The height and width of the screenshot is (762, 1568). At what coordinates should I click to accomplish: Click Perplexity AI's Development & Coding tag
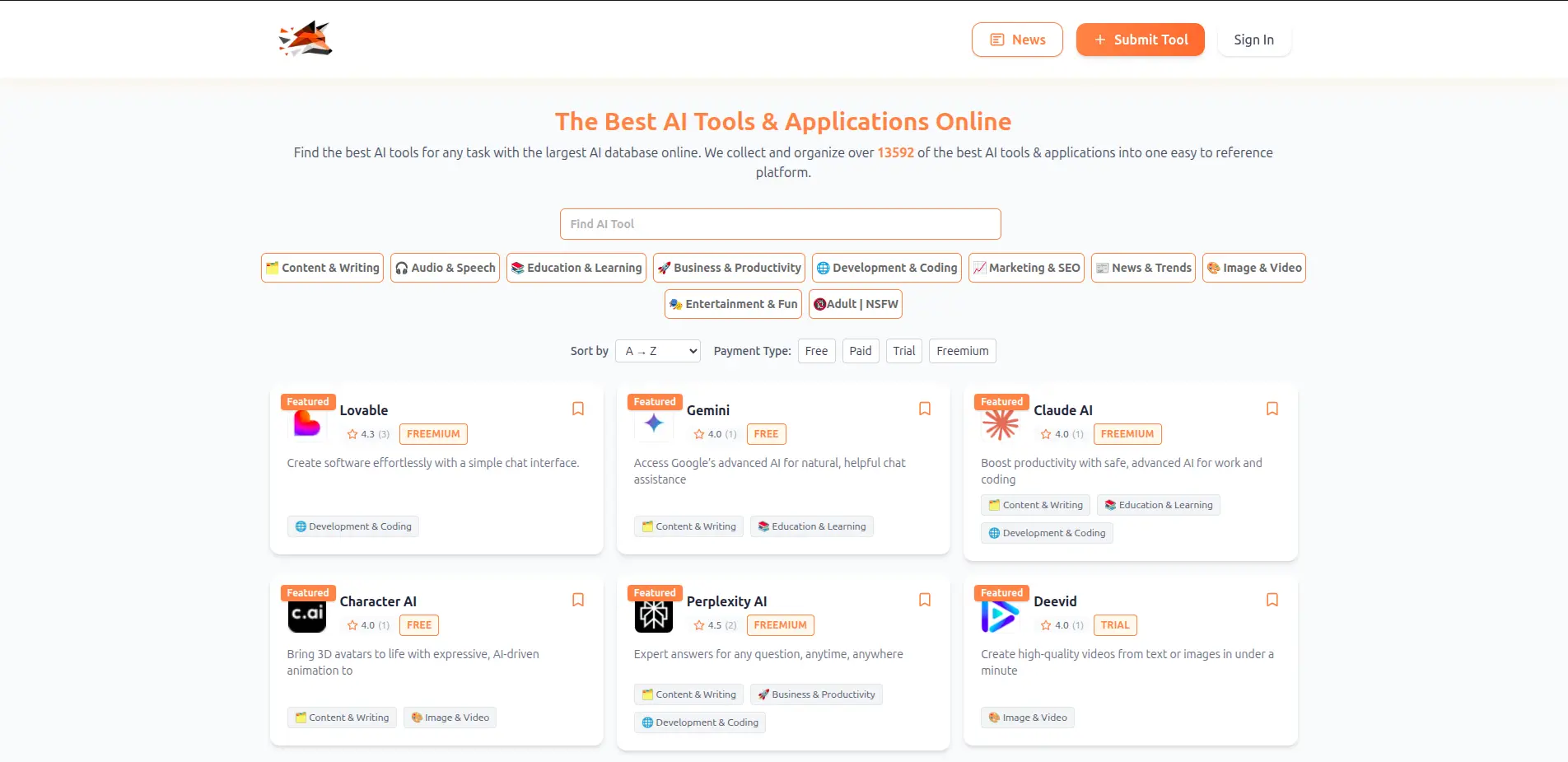700,722
